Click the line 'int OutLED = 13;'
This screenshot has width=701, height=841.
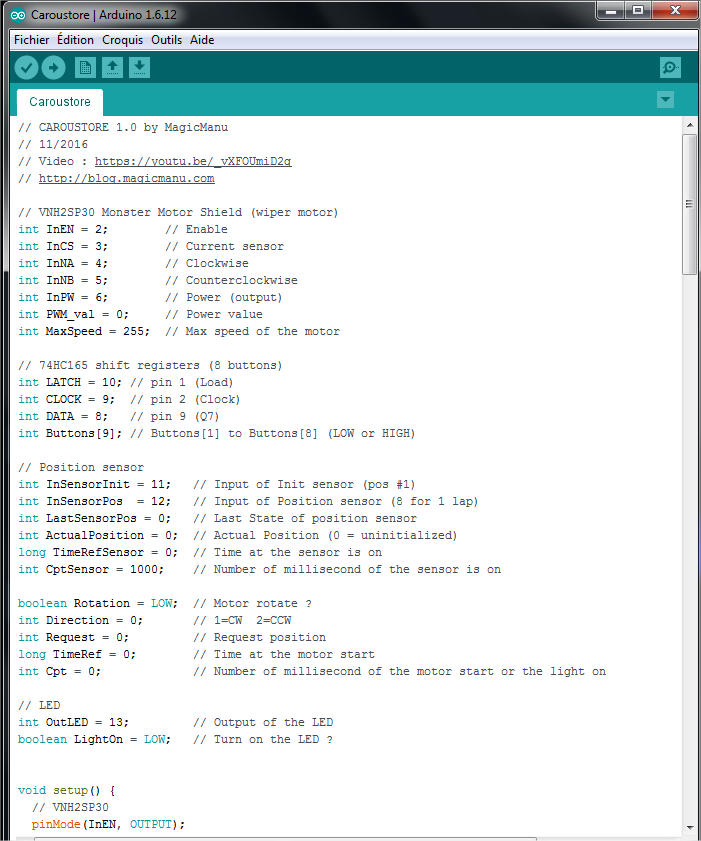pyautogui.click(x=73, y=722)
